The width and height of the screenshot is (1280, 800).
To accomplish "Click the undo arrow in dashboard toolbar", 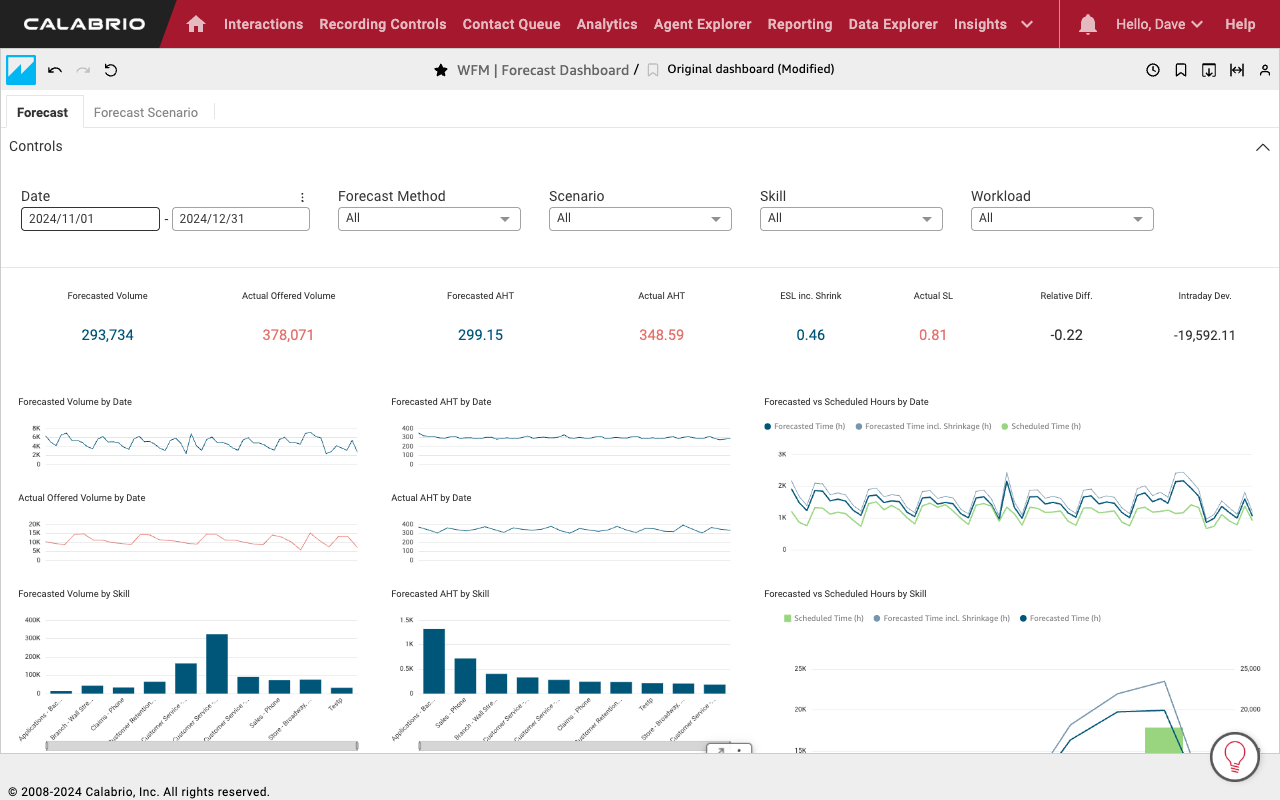I will pos(55,70).
